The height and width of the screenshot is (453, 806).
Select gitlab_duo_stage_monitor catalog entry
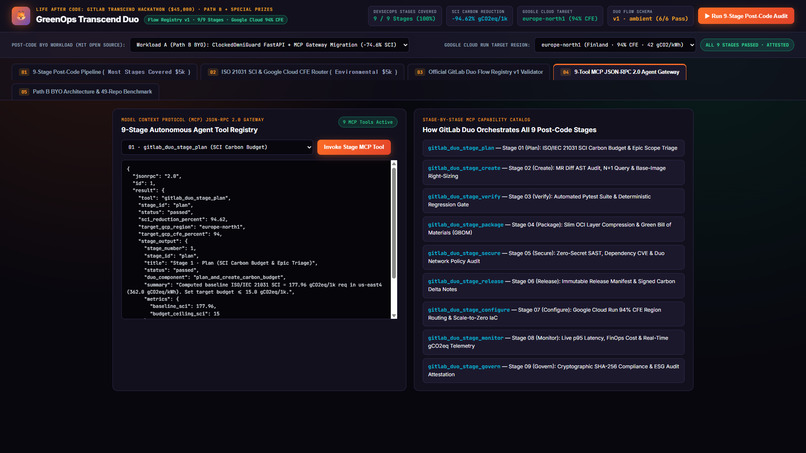click(553, 342)
